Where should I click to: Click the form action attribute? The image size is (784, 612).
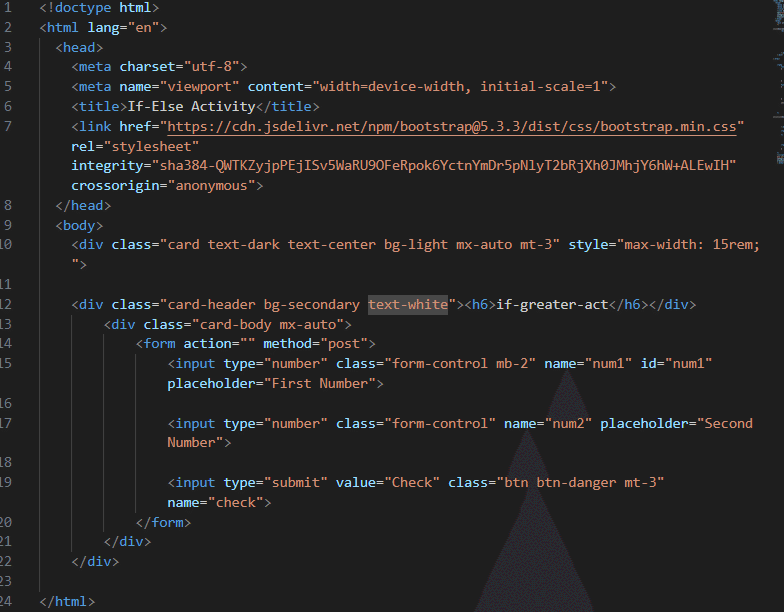tap(219, 344)
